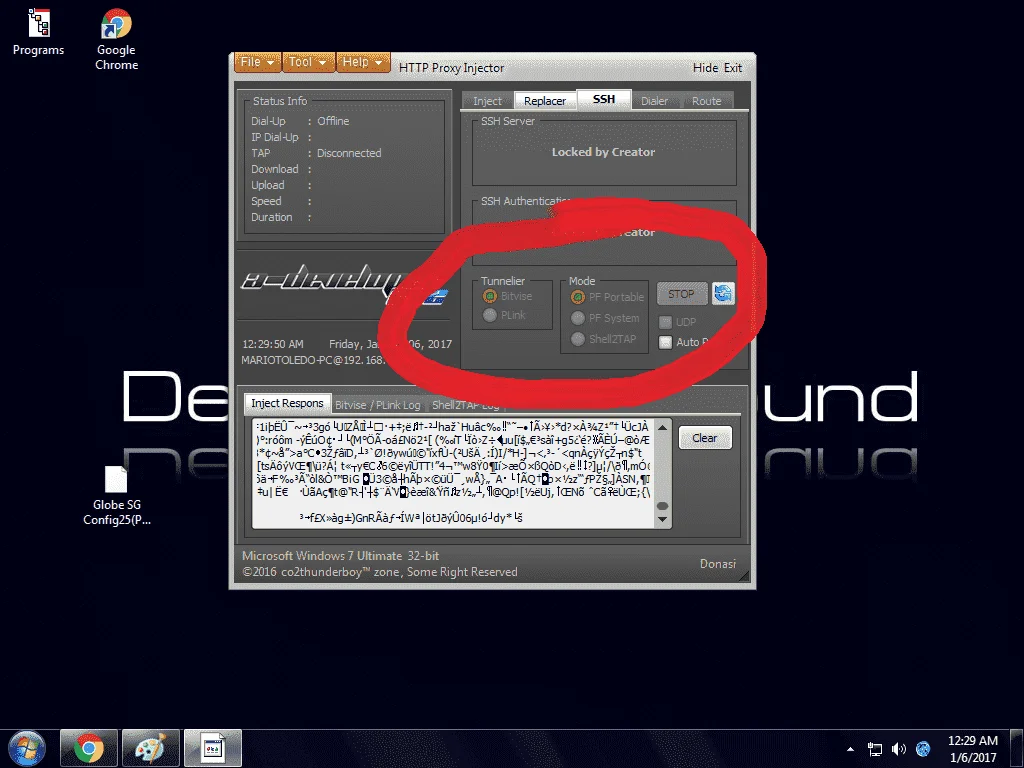Open the Google Chrome desktop shortcut

pos(116,39)
